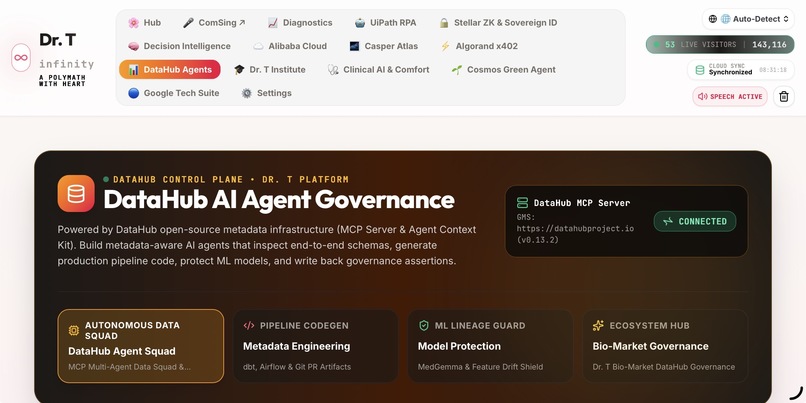Viewport: 806px width, 403px height.
Task: Toggle the Speech Active button
Action: click(730, 96)
